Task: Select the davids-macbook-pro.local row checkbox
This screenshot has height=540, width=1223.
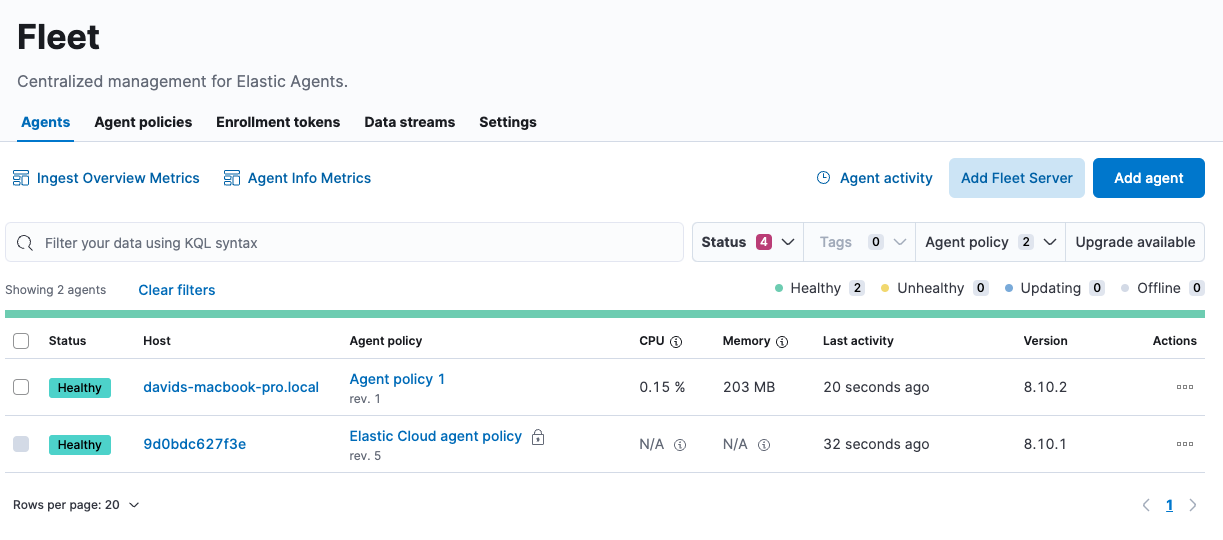Action: 21,387
